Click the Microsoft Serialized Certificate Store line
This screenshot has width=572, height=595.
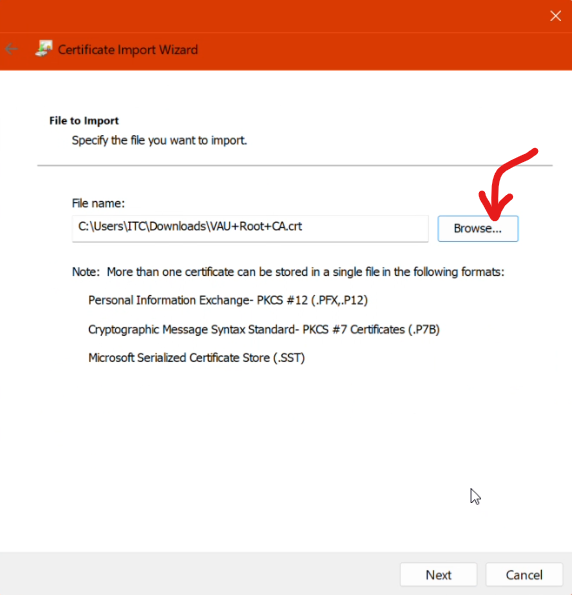click(x=196, y=358)
